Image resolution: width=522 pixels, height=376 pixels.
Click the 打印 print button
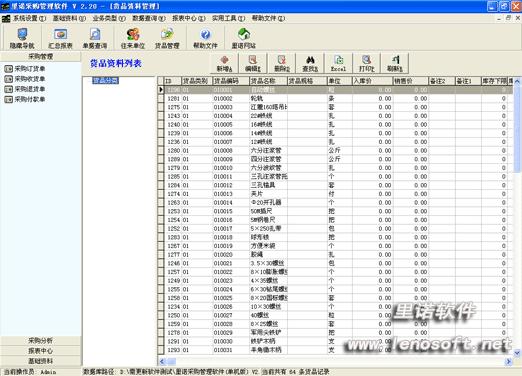pyautogui.click(x=367, y=63)
